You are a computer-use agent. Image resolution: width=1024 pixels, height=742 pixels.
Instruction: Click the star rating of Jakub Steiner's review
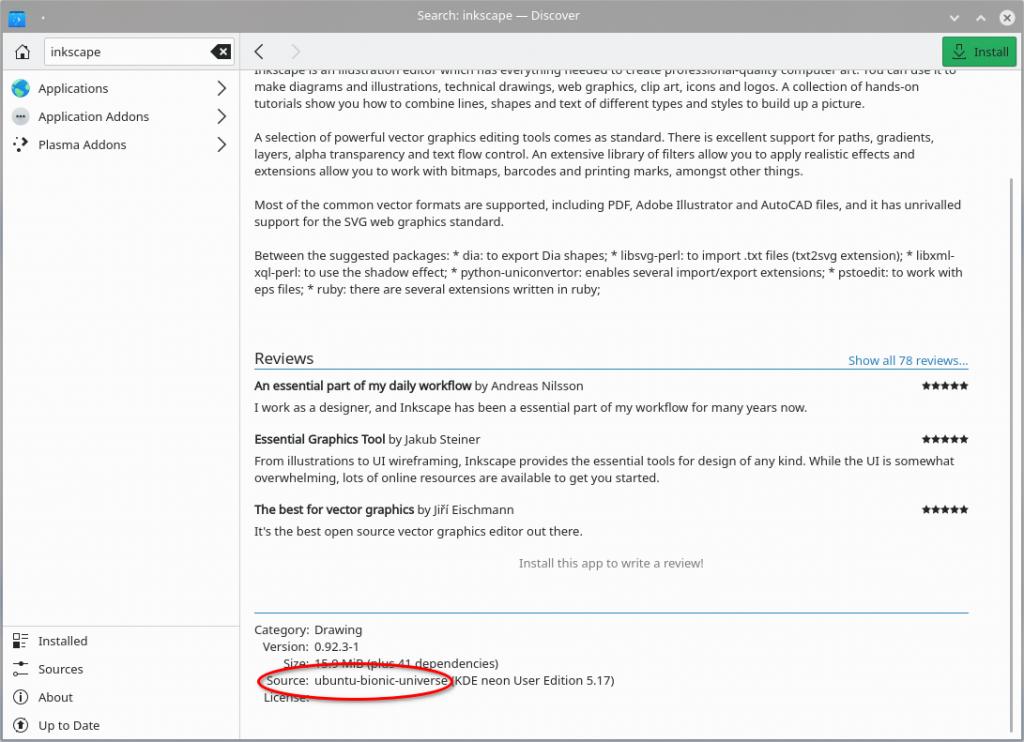tap(945, 440)
